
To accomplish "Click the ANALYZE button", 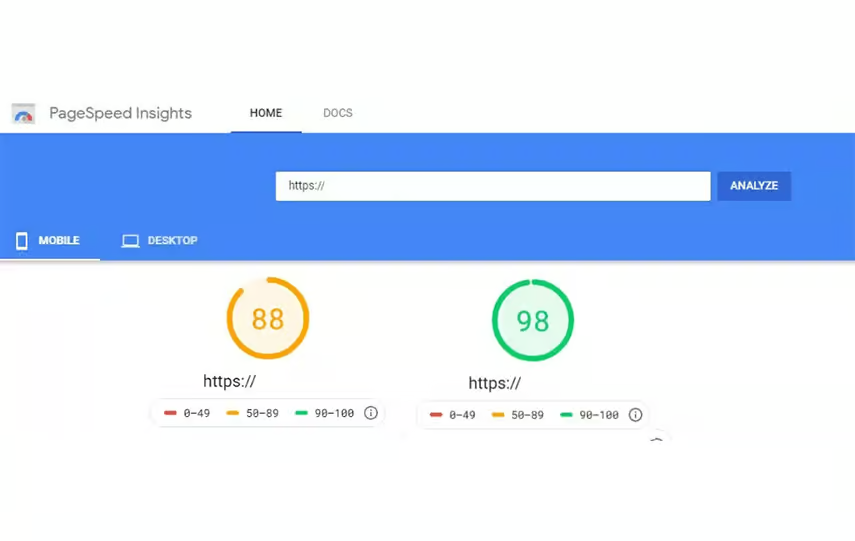I will (754, 186).
